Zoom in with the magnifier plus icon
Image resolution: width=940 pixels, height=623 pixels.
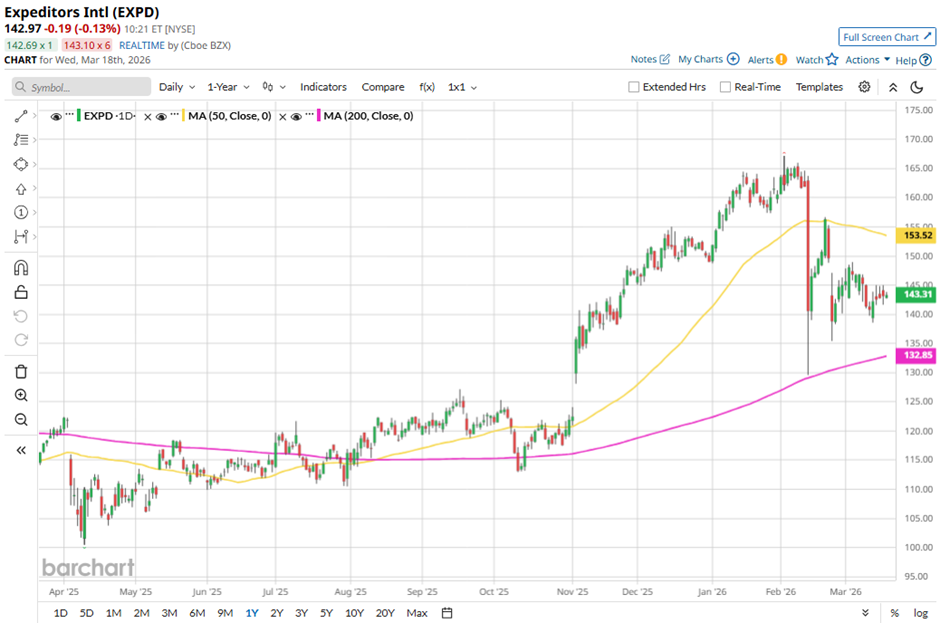21,396
